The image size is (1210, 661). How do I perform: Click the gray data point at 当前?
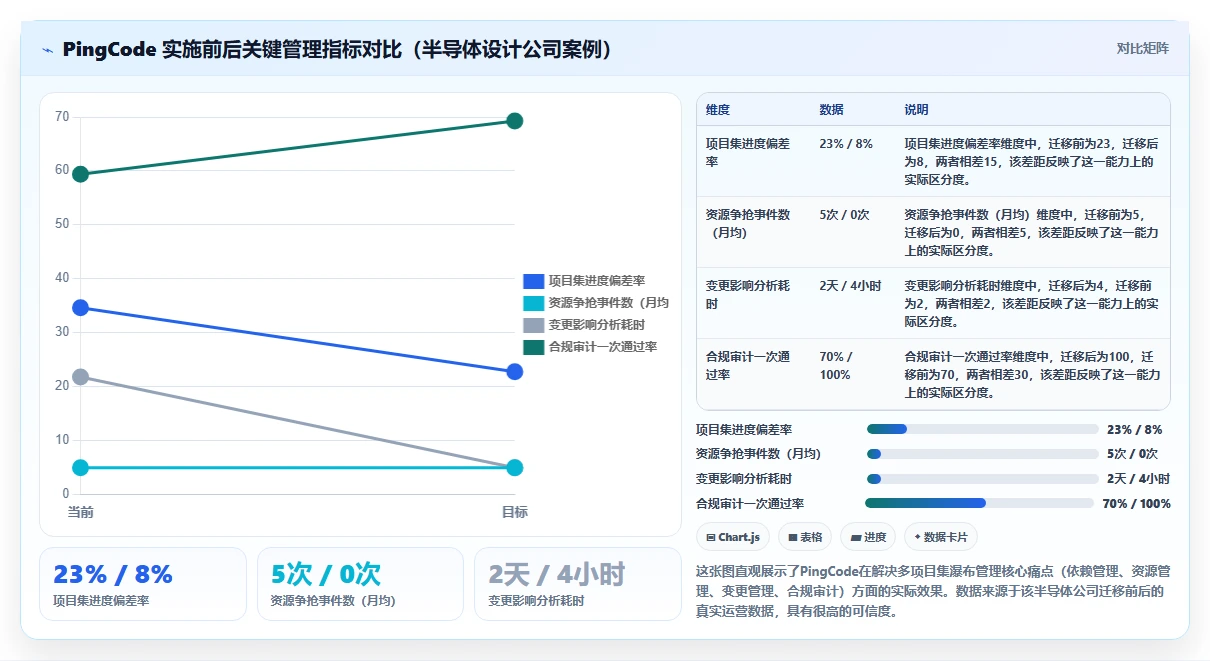click(x=81, y=377)
